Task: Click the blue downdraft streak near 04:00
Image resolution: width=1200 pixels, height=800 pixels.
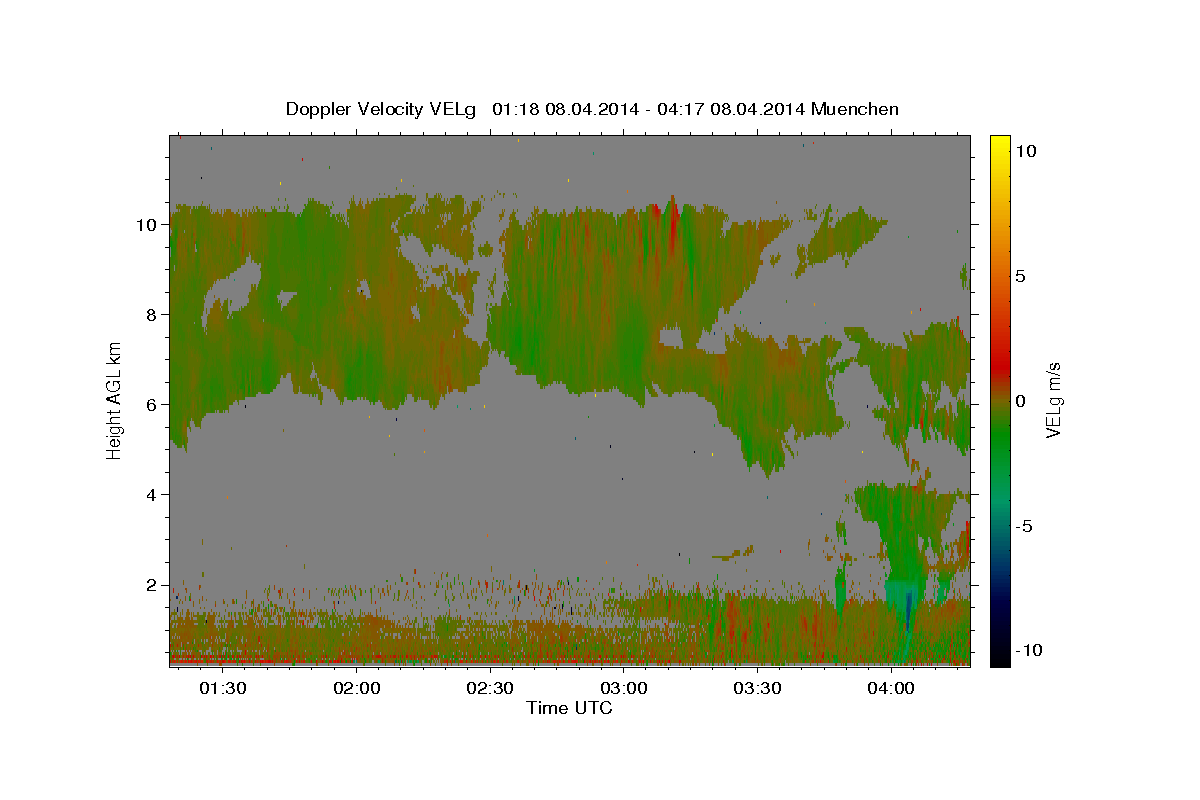Action: [x=908, y=610]
